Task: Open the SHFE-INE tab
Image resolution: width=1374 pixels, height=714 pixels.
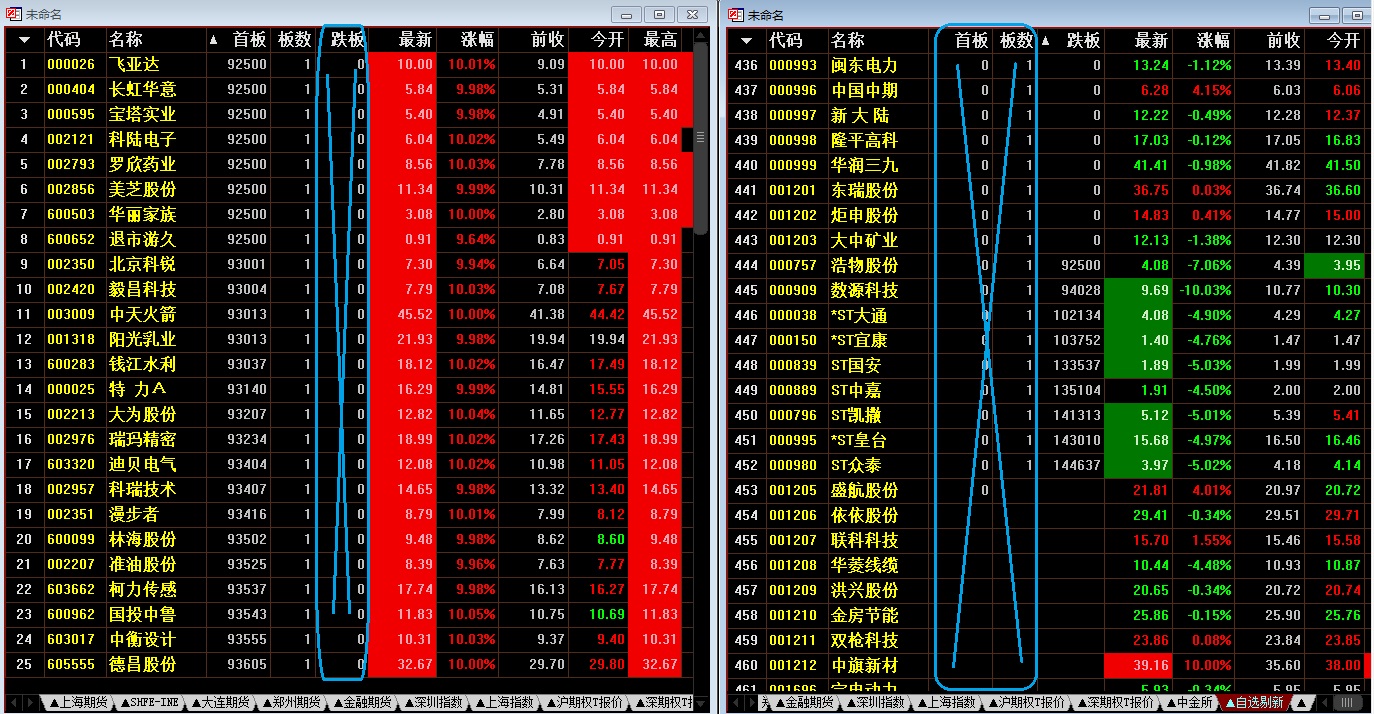Action: 150,702
